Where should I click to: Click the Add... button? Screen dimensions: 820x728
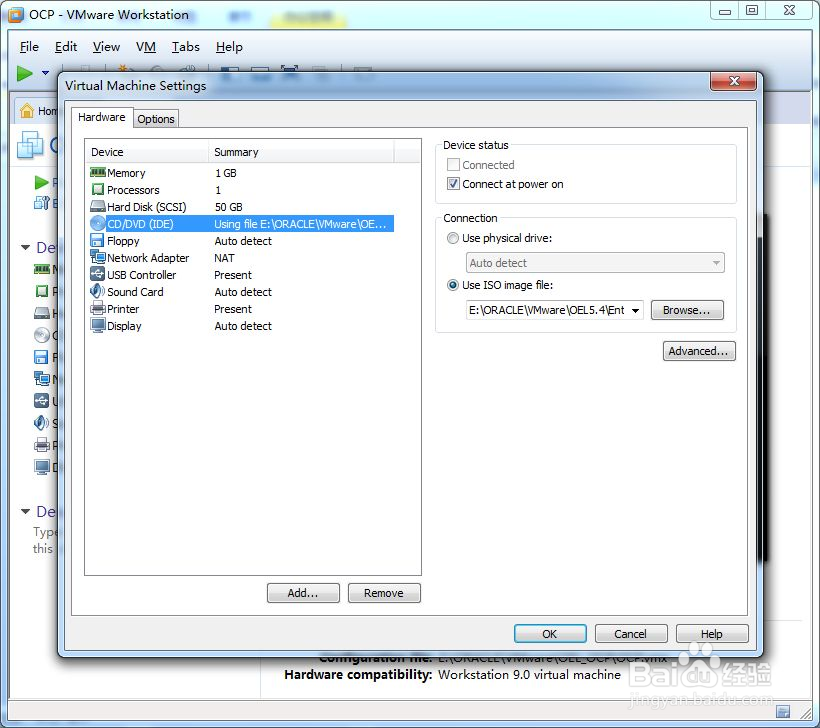pyautogui.click(x=303, y=593)
